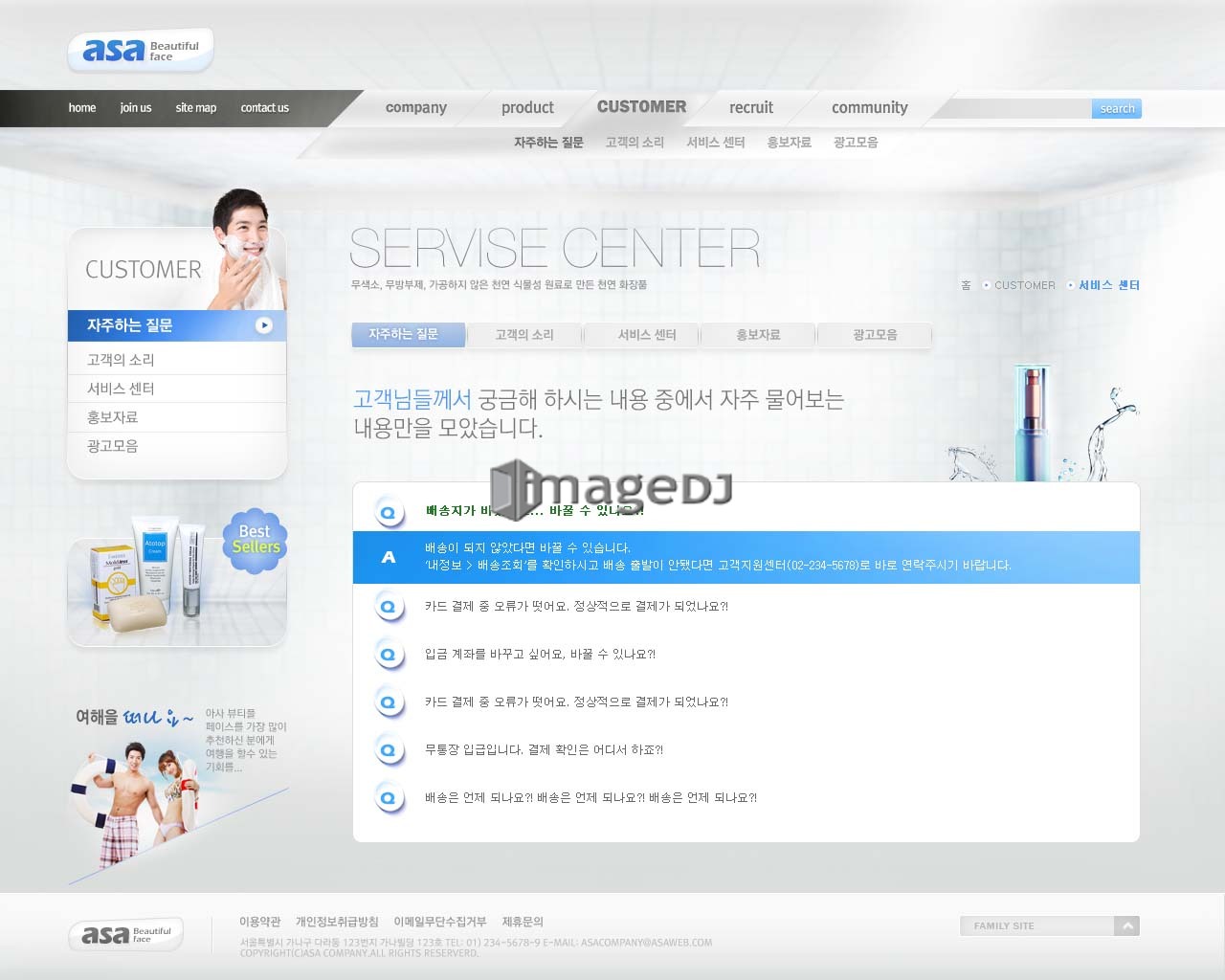Open question 배송은 언제 되나요
This screenshot has height=980, width=1225.
click(590, 798)
